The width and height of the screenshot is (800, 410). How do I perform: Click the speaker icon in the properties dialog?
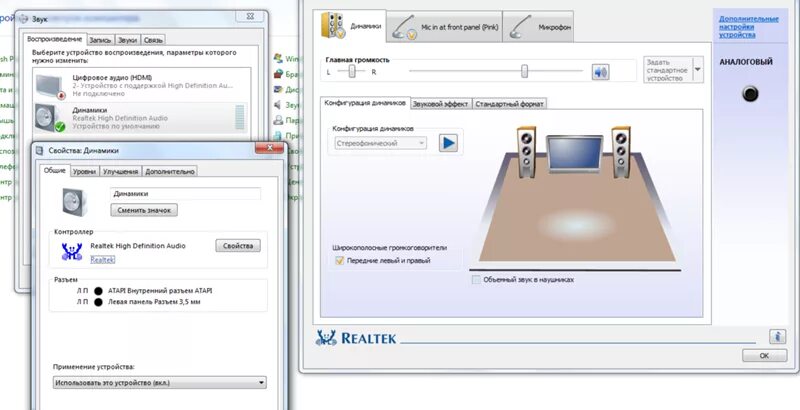click(74, 202)
